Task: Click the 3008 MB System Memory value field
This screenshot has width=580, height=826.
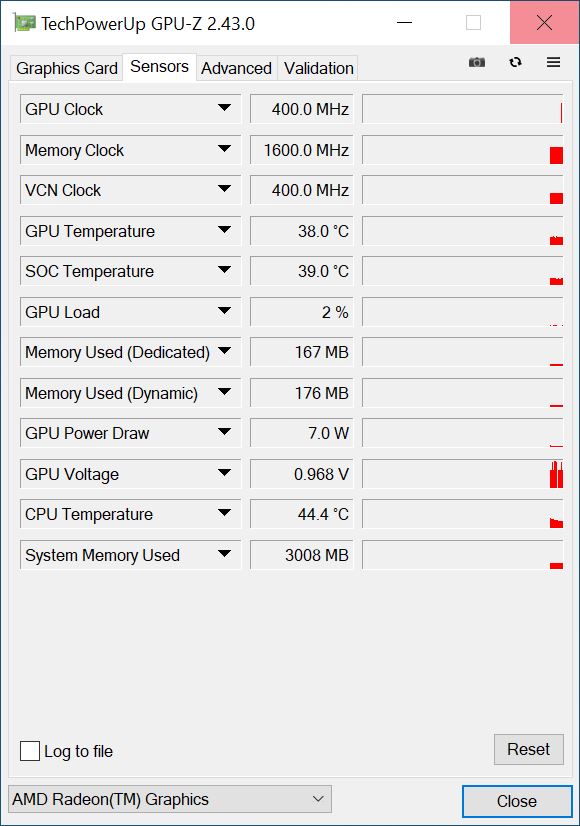Action: click(x=301, y=555)
